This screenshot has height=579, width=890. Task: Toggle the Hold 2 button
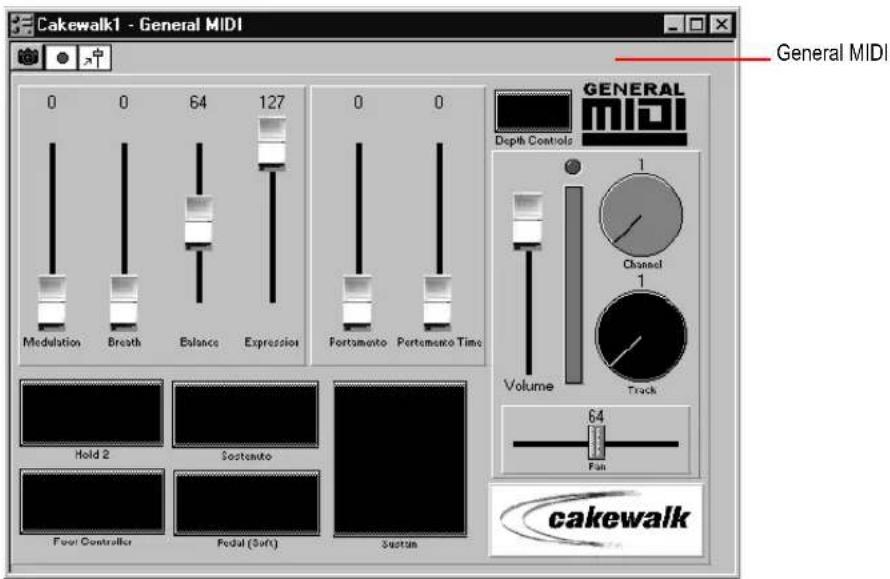click(92, 413)
